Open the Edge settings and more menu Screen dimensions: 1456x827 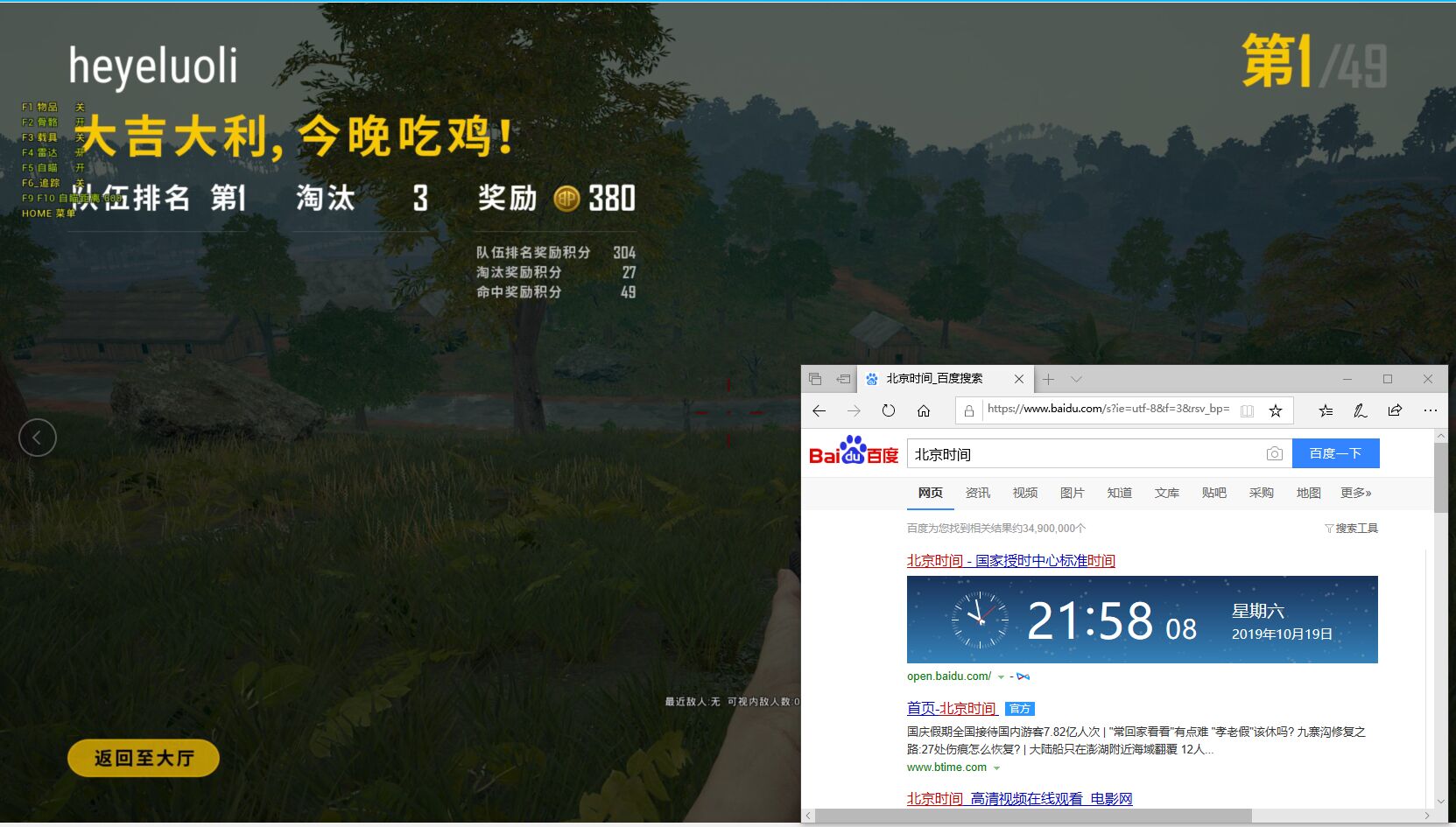click(1431, 410)
